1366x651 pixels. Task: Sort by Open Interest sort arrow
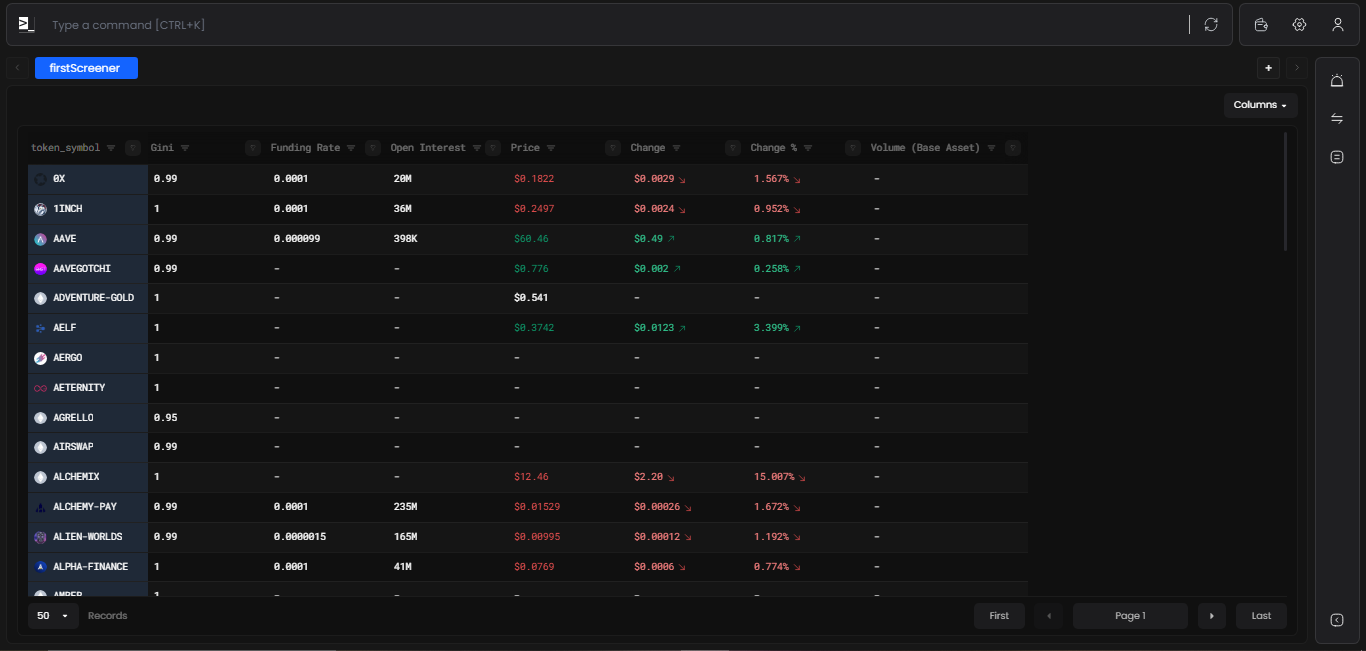click(x=477, y=148)
